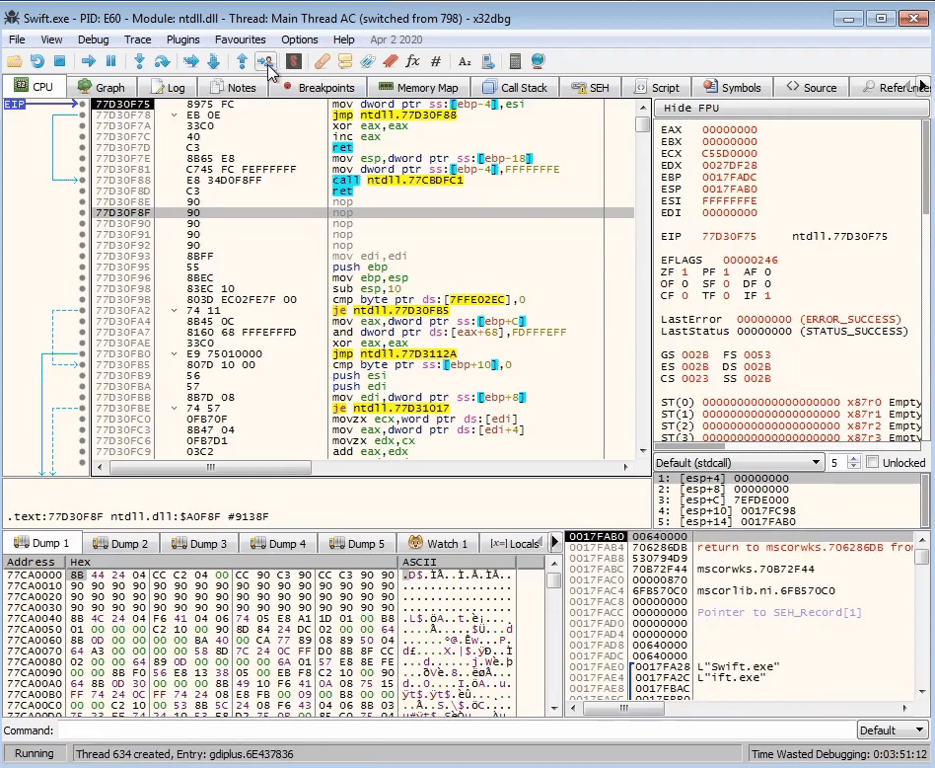
Task: Select the Dump 3 tab
Action: click(200, 544)
